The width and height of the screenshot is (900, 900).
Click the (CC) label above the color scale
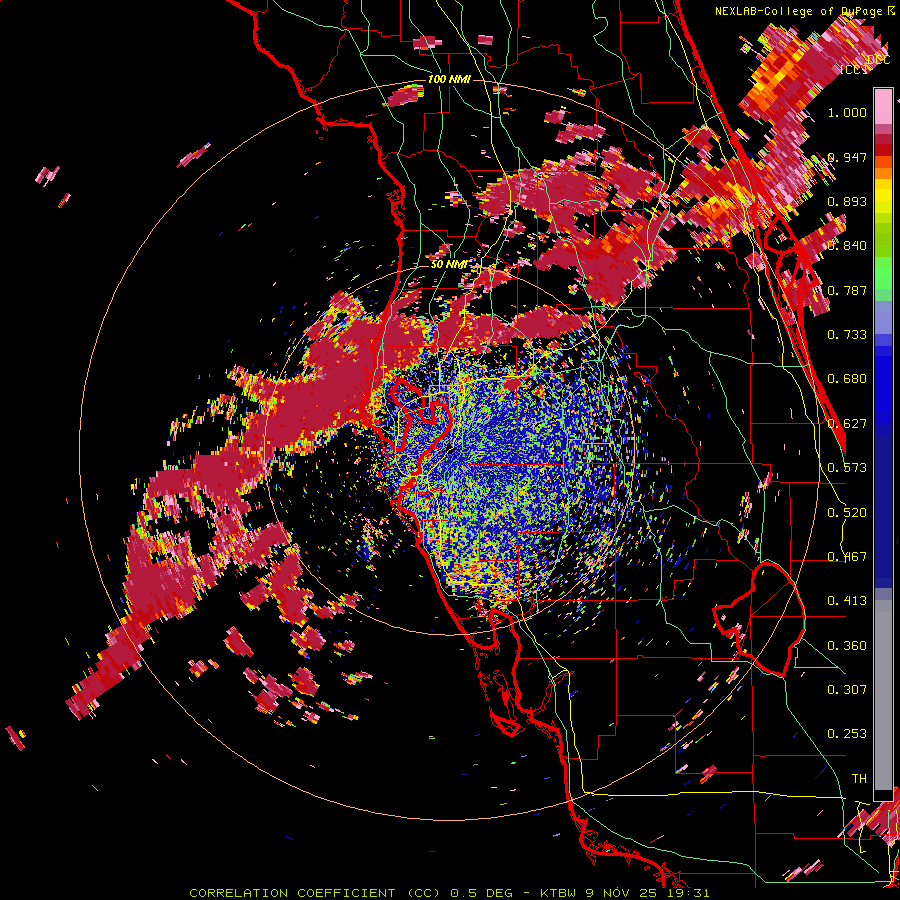coord(854,69)
